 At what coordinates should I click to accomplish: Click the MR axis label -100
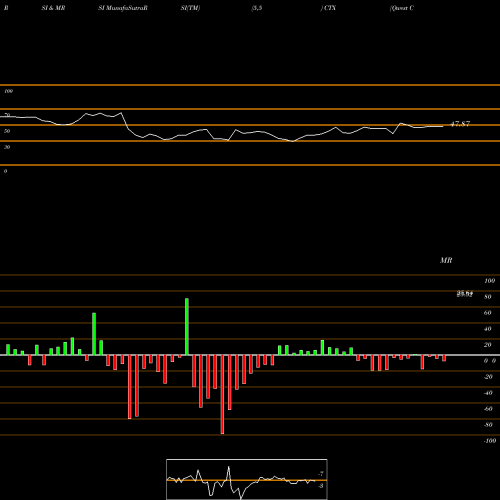click(x=490, y=441)
